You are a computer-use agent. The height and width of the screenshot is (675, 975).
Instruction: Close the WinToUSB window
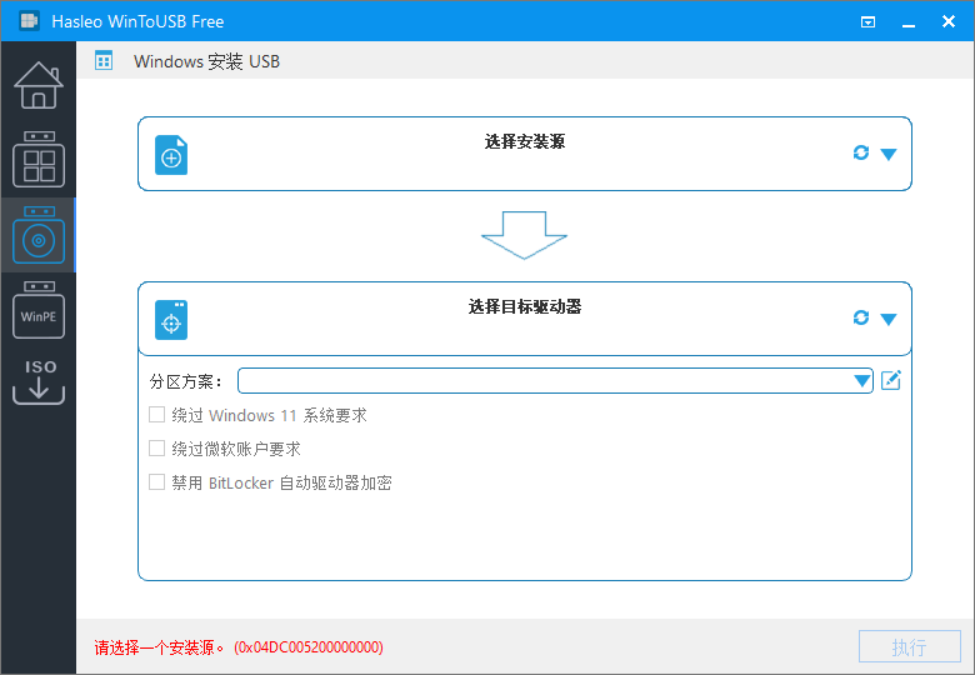[948, 21]
